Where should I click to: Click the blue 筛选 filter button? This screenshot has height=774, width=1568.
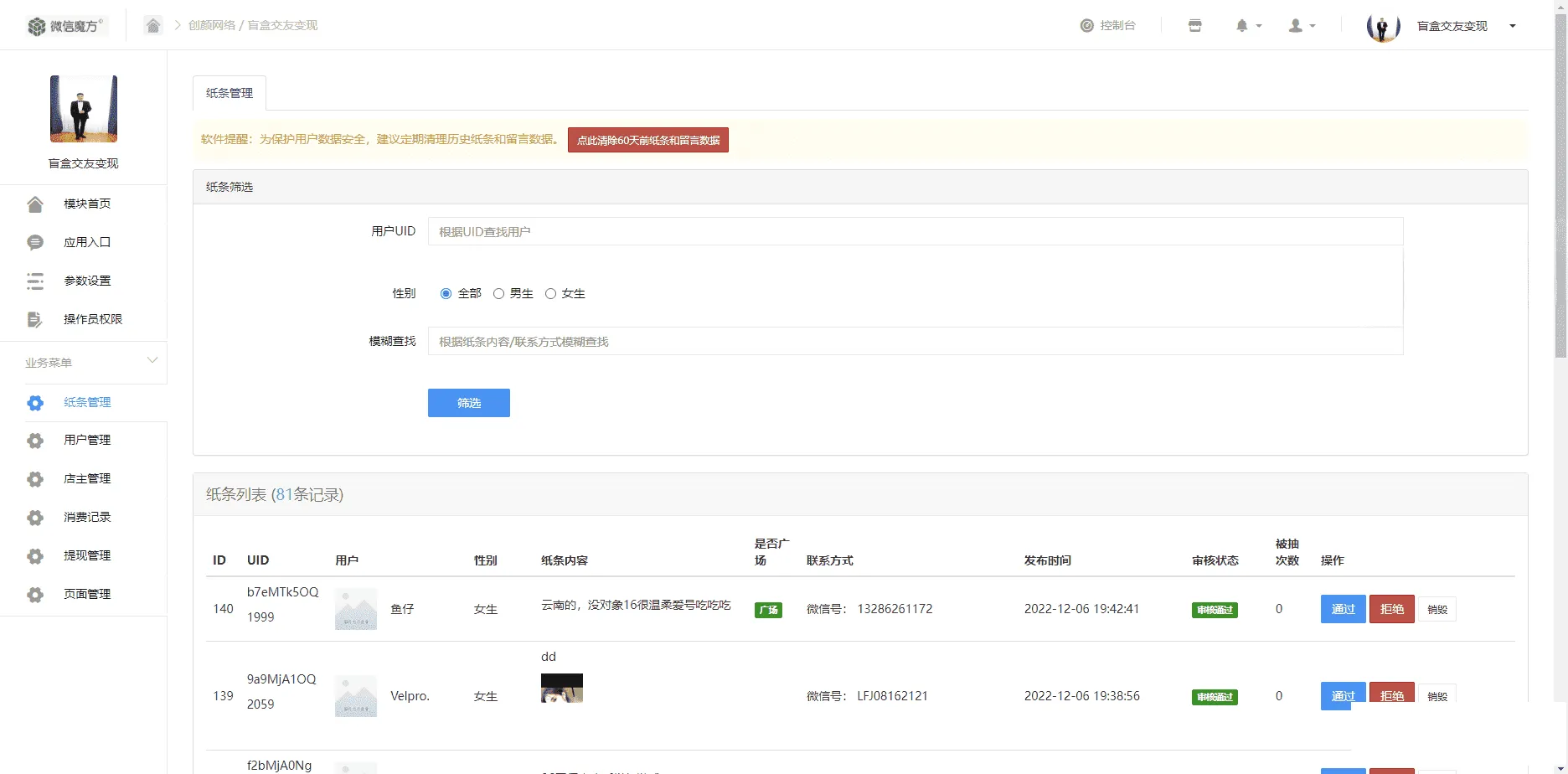[x=469, y=403]
